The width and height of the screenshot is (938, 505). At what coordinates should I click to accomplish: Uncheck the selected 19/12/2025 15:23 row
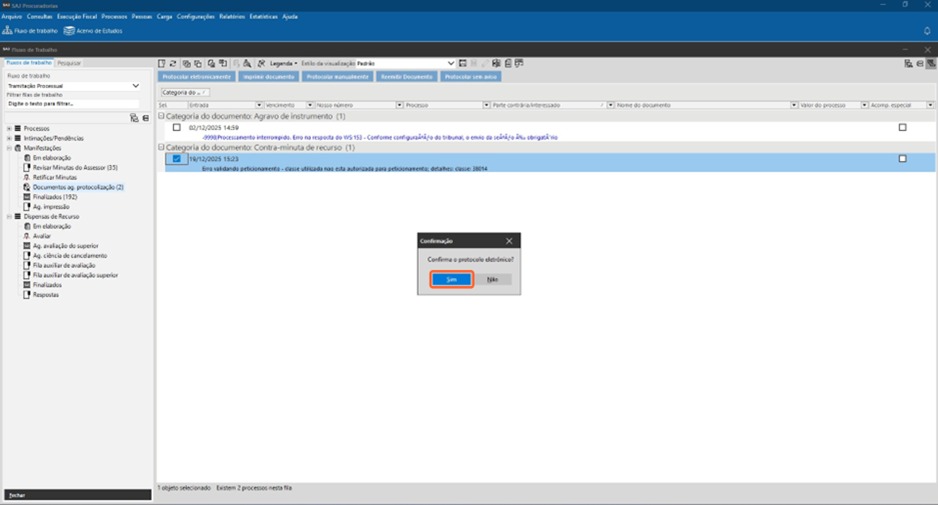click(x=177, y=159)
